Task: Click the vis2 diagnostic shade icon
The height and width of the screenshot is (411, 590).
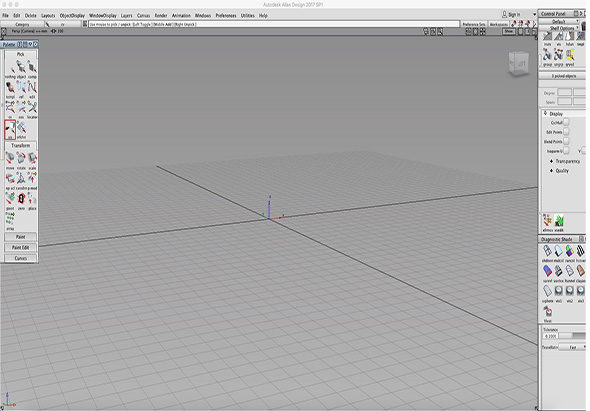Action: [570, 294]
